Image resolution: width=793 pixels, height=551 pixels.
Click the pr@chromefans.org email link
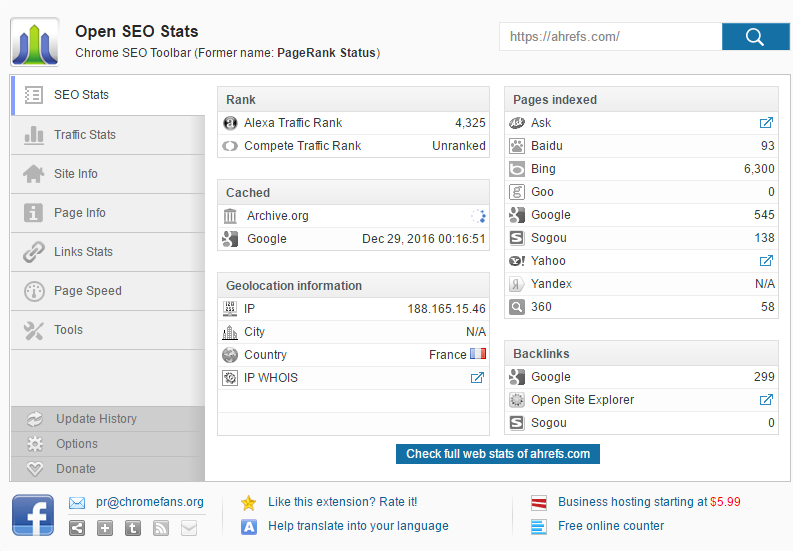[150, 502]
